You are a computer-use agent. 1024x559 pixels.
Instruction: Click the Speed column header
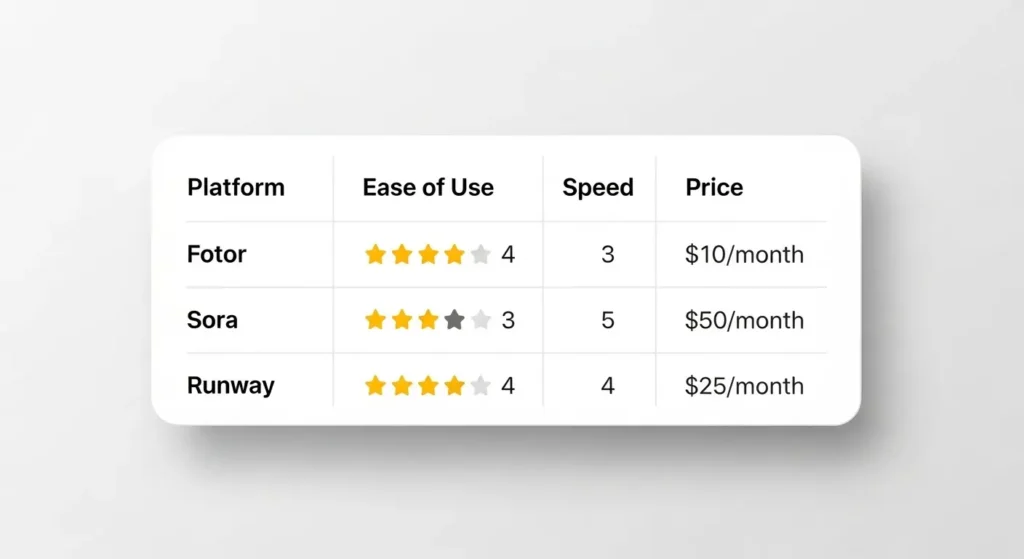598,187
